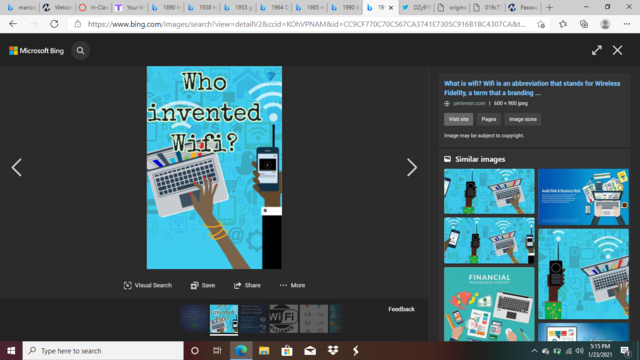Image resolution: width=640 pixels, height=360 pixels.
Task: Click the Pages button
Action: (x=489, y=119)
